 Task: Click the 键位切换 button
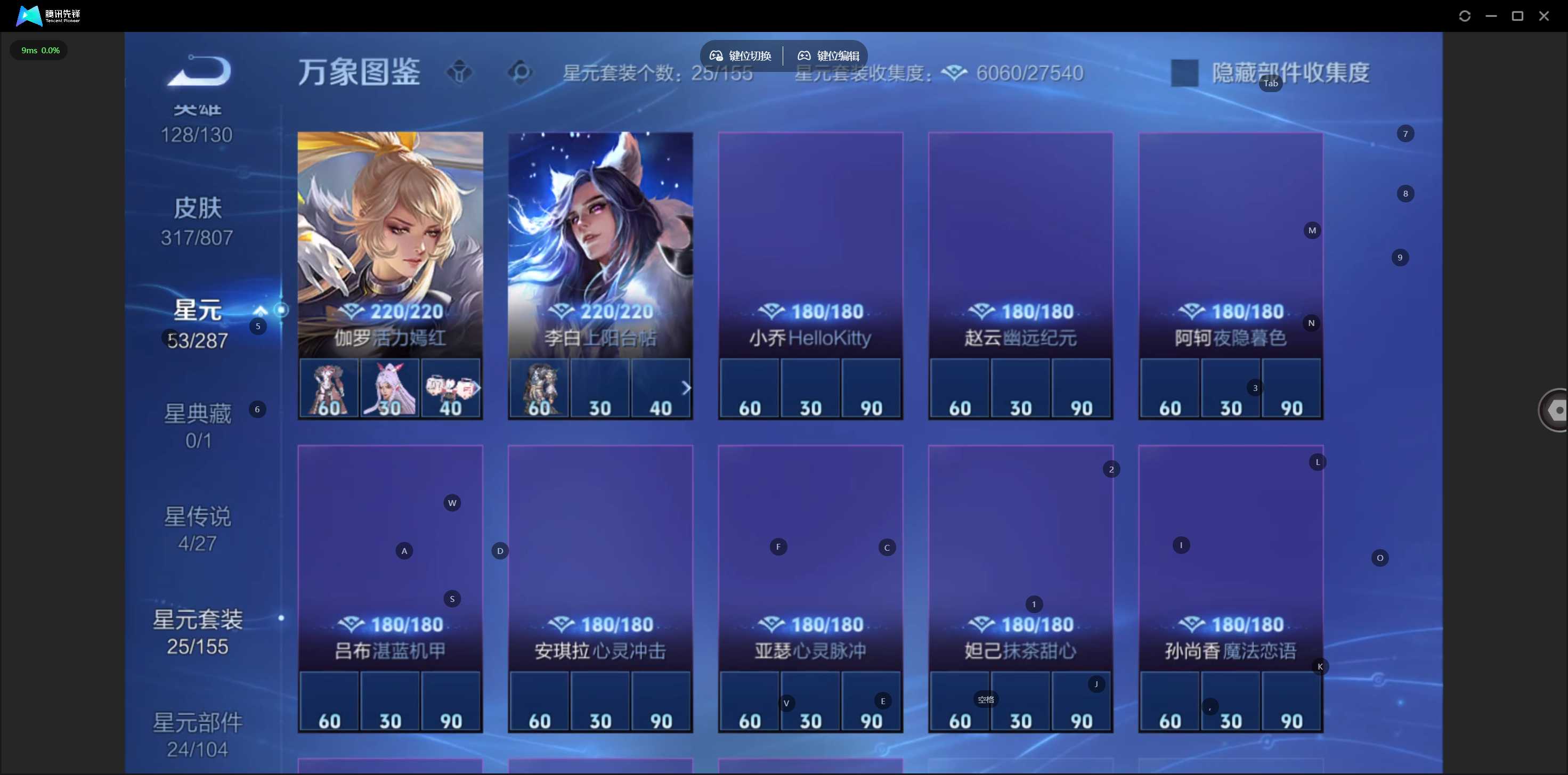[741, 56]
